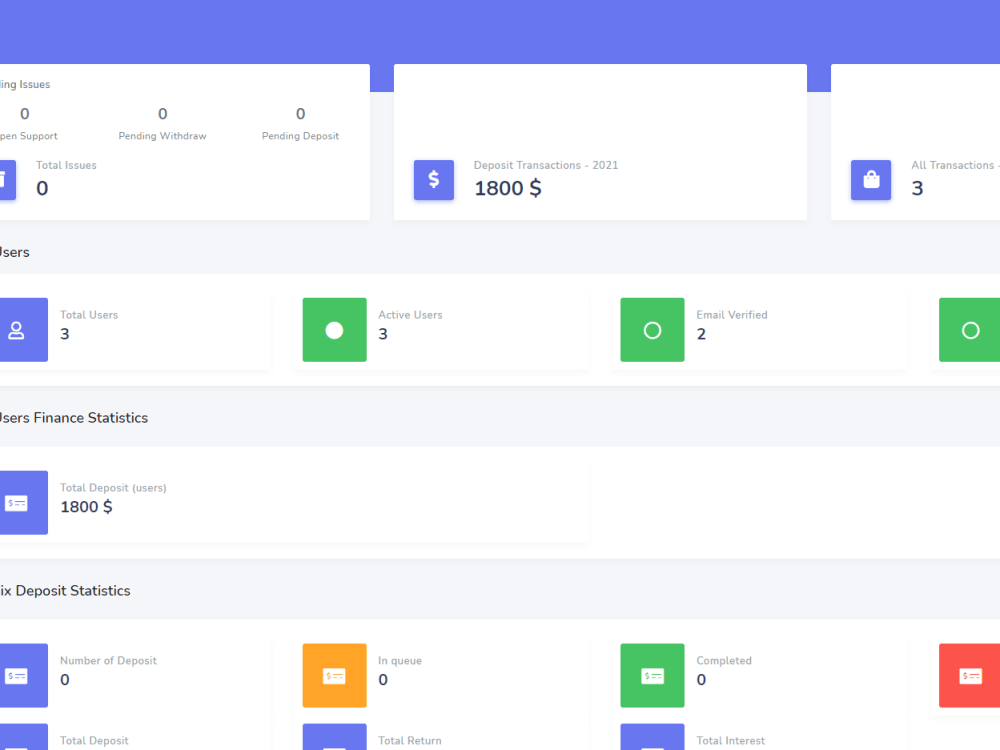Viewport: 1000px width, 750px height.
Task: Click the filled circle icon for Active Users
Action: click(x=334, y=330)
